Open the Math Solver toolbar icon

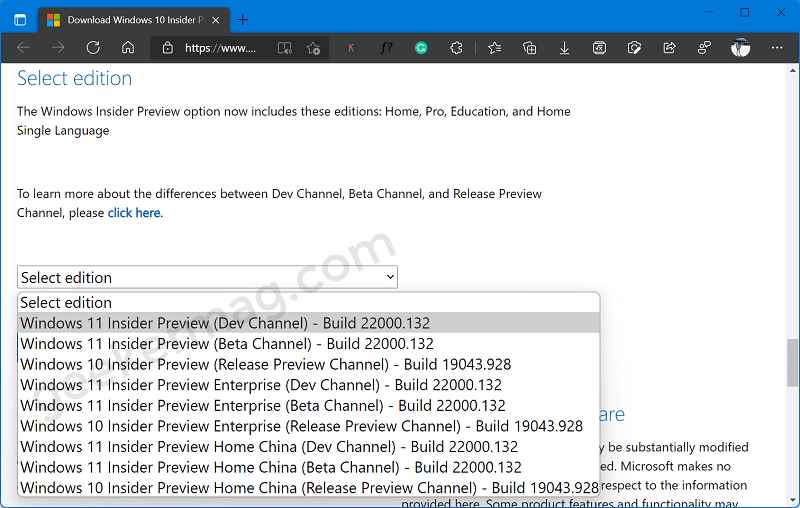[x=599, y=48]
